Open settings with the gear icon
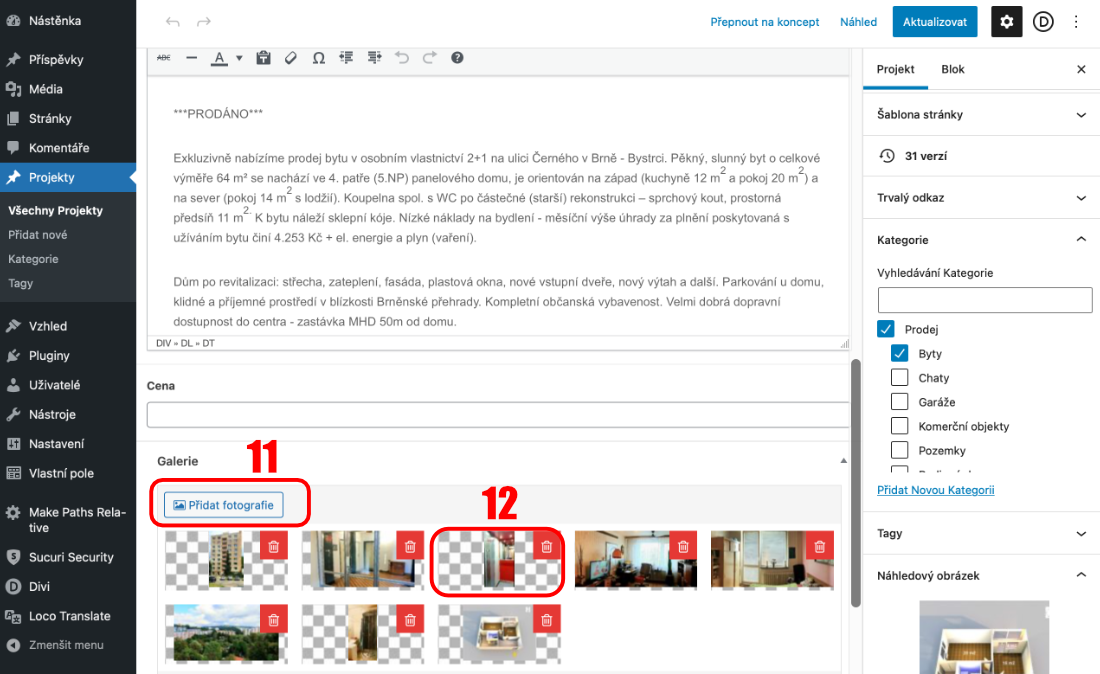 coord(1006,22)
